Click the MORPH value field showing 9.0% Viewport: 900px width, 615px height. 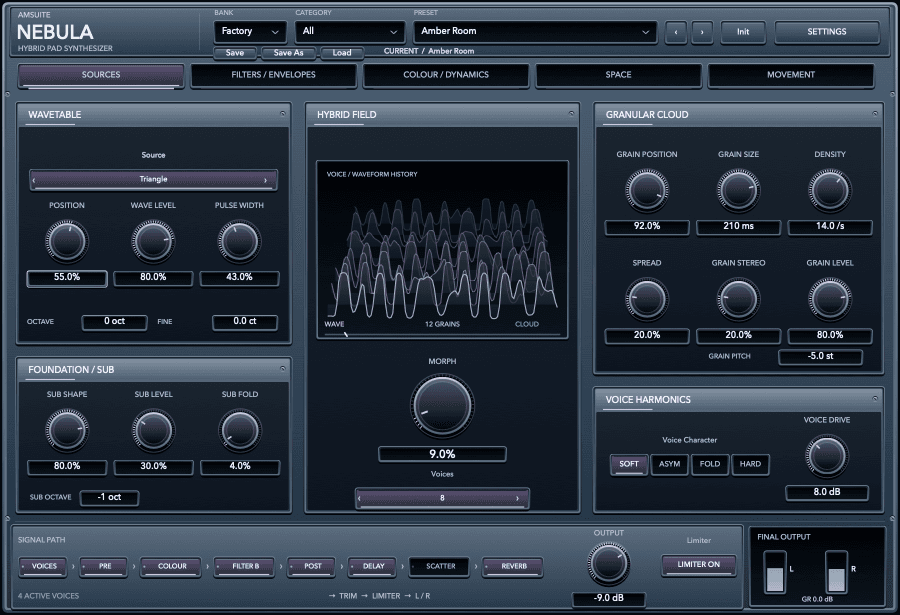click(x=442, y=454)
